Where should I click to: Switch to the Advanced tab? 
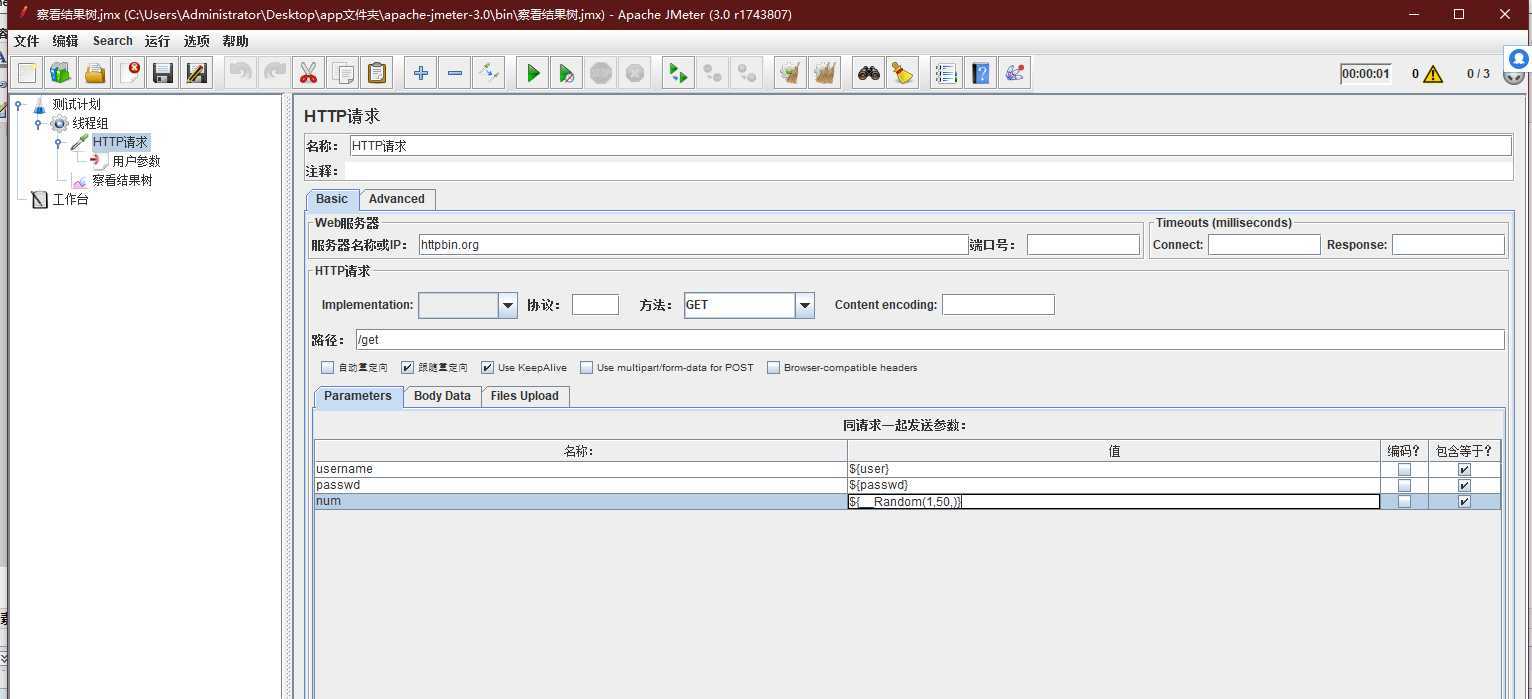[x=397, y=199]
